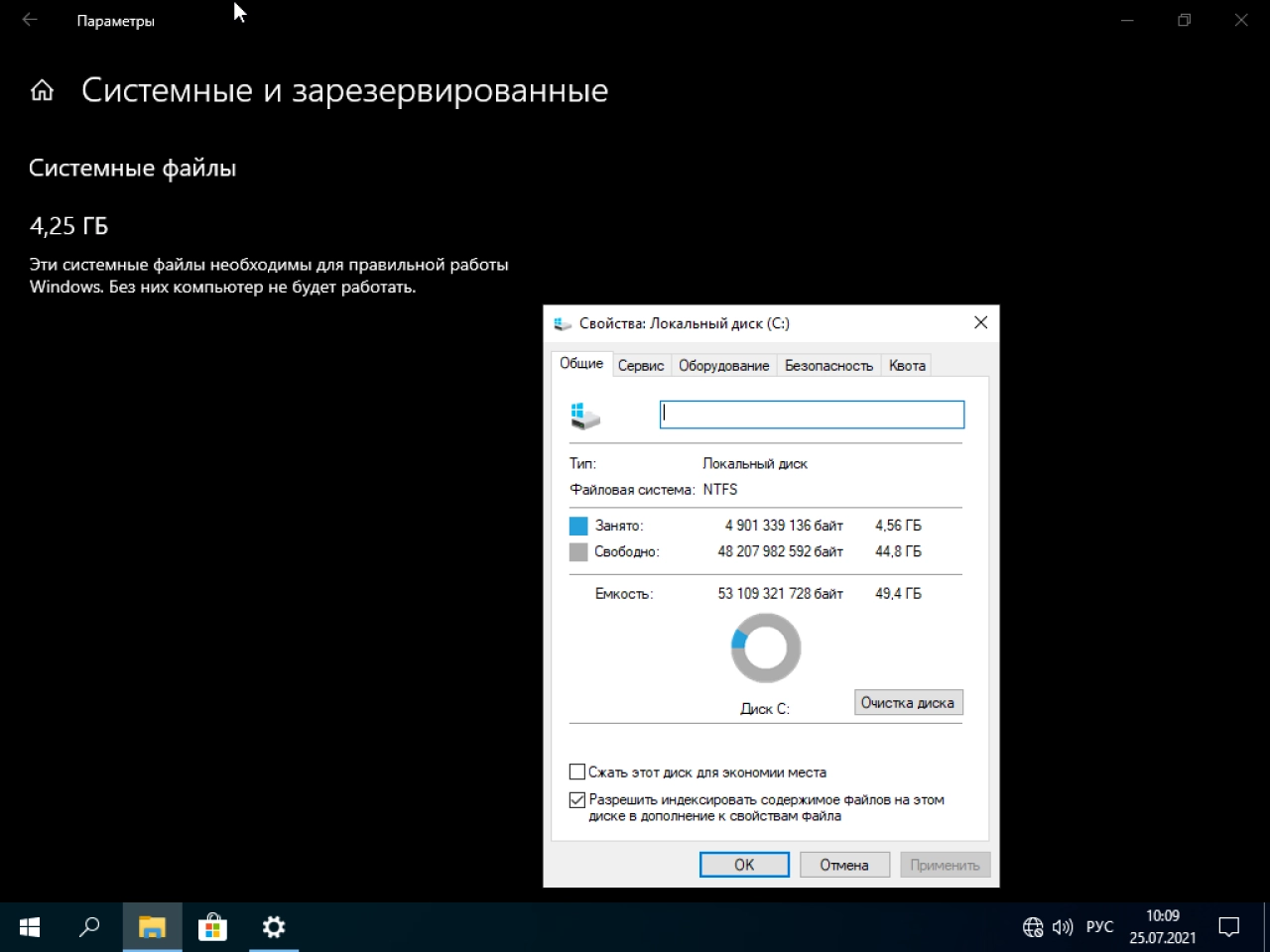
Task: Open taskbar search magnifier
Action: pyautogui.click(x=89, y=927)
